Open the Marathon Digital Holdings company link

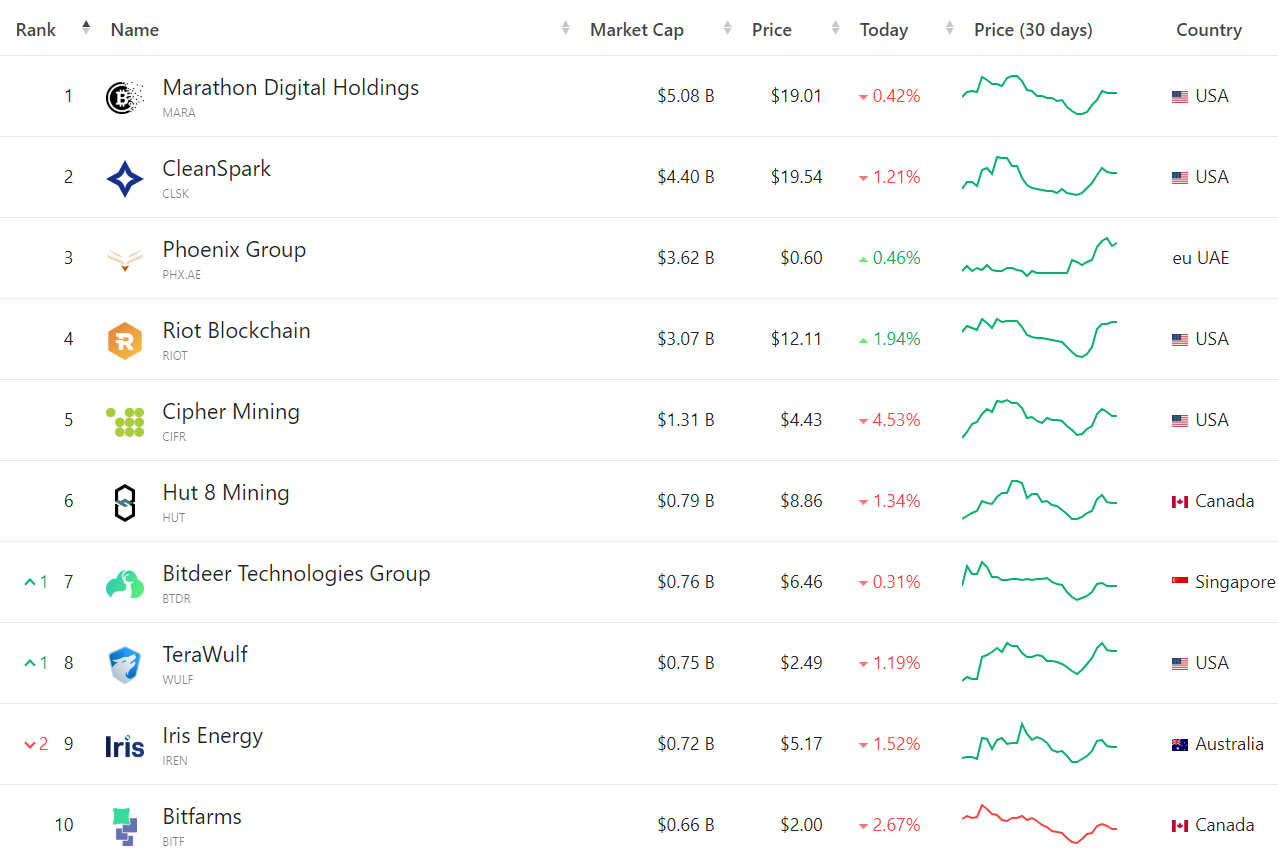(x=291, y=88)
